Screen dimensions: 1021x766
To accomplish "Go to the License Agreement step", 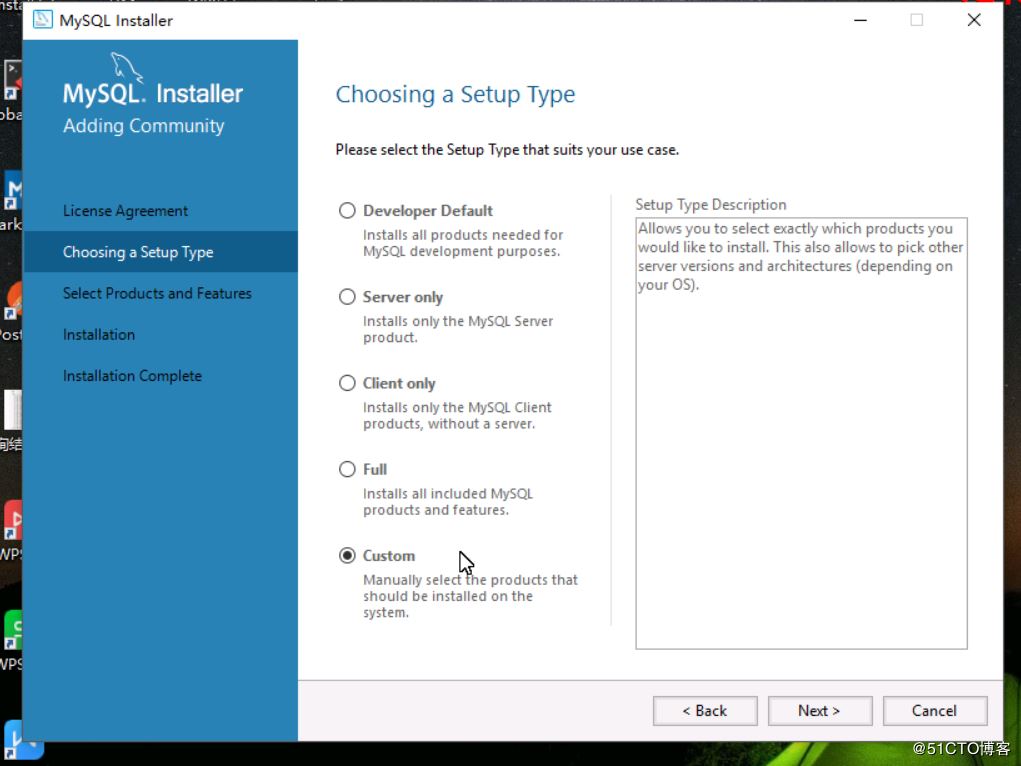I will click(x=125, y=210).
